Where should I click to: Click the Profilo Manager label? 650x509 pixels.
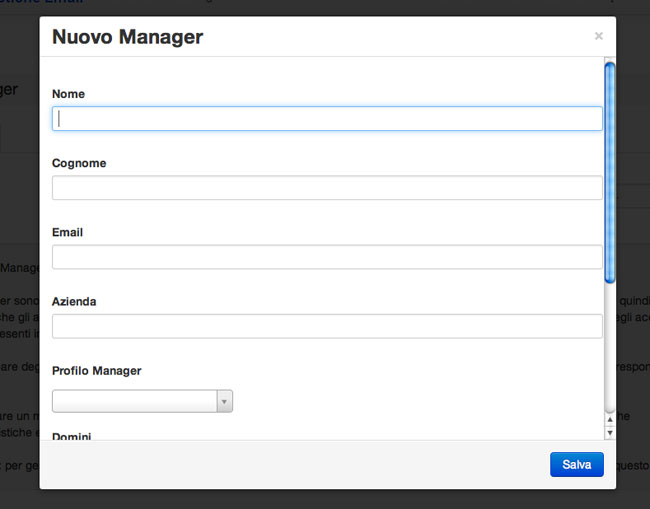(x=96, y=371)
